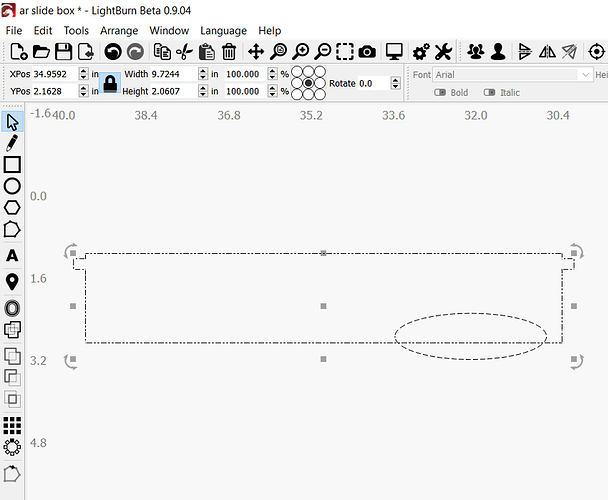Click top-right rotation handle of selection

(577, 251)
